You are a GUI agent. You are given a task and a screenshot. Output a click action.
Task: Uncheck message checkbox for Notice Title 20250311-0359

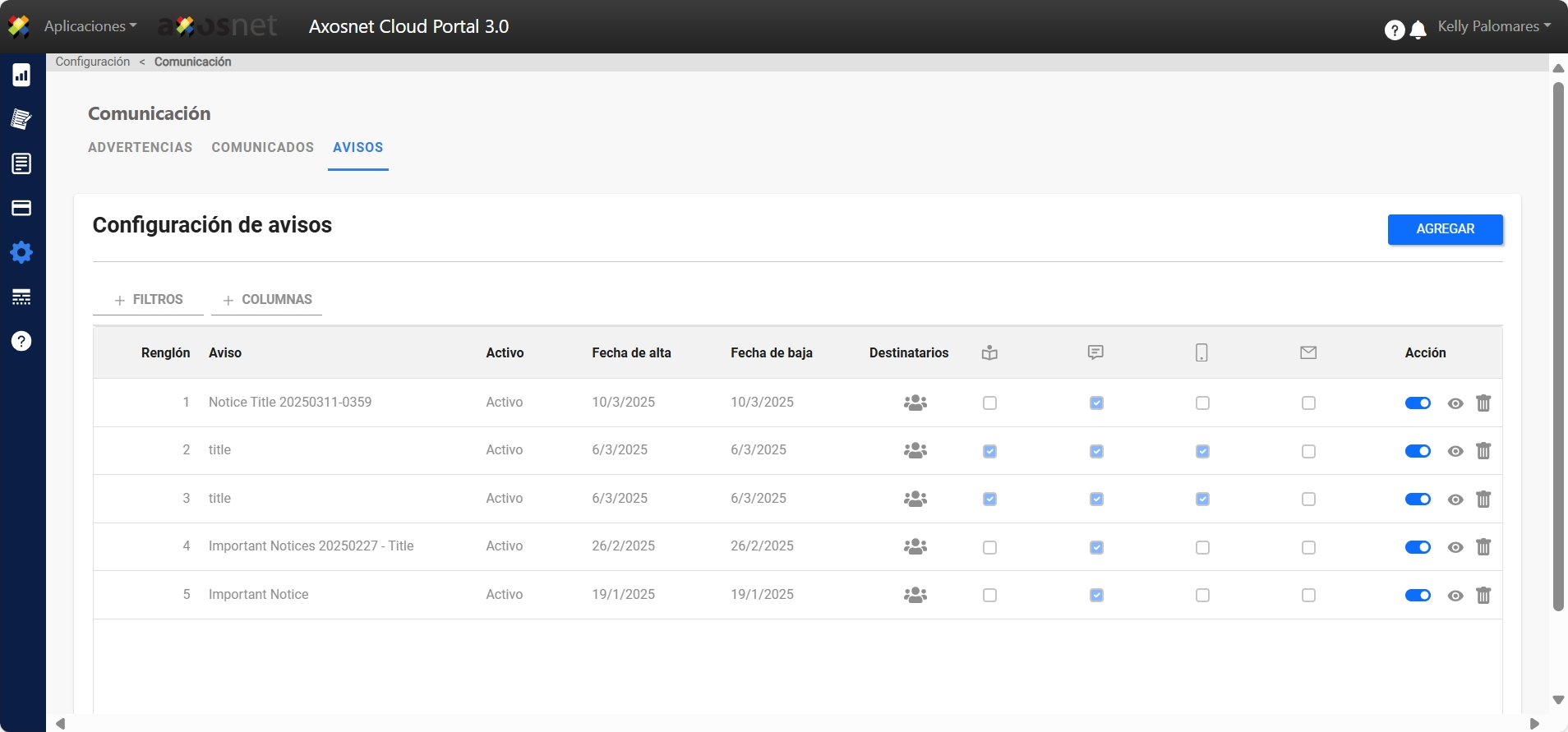pyautogui.click(x=1095, y=403)
